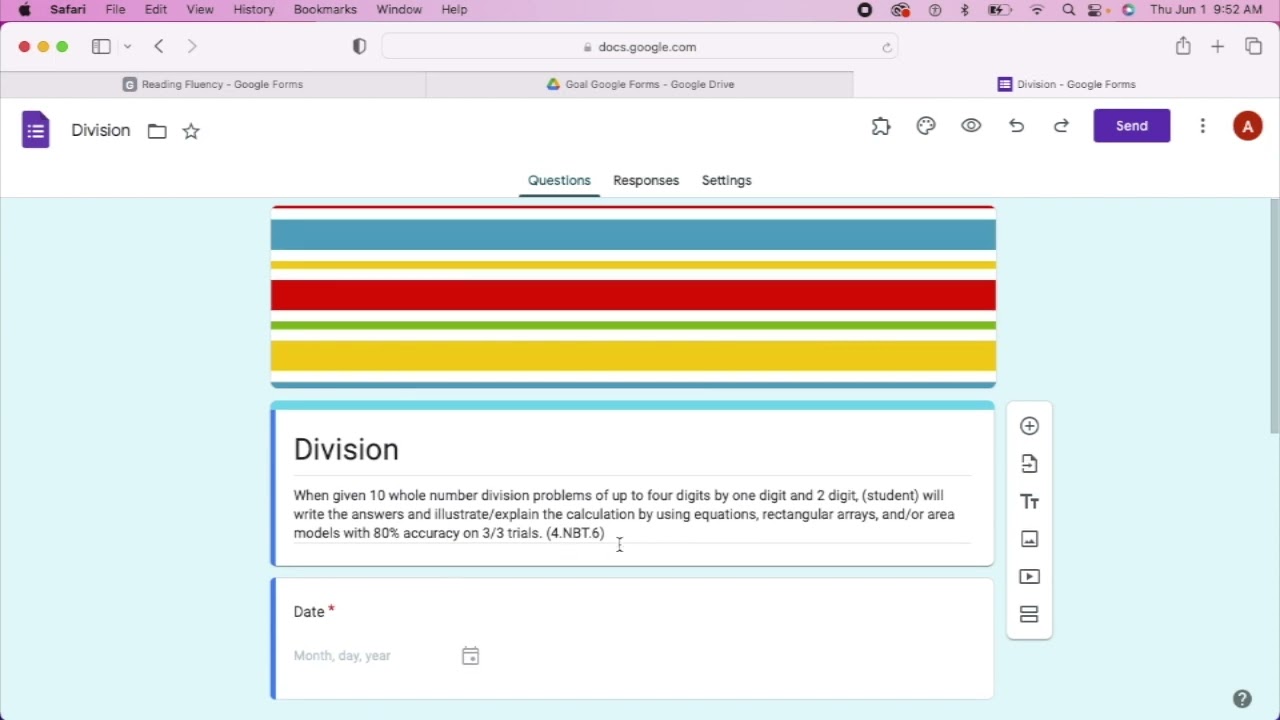Customize theme with palette icon
Viewport: 1280px width, 720px height.
(x=926, y=126)
